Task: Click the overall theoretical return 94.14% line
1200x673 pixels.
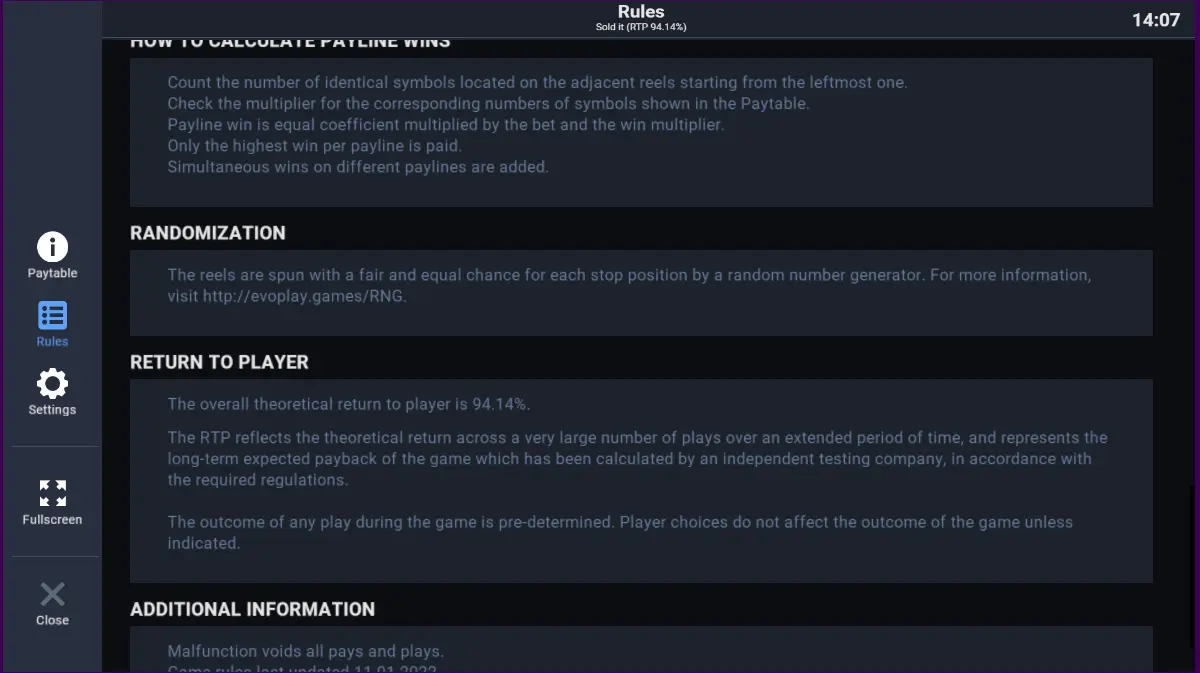Action: tap(349, 405)
